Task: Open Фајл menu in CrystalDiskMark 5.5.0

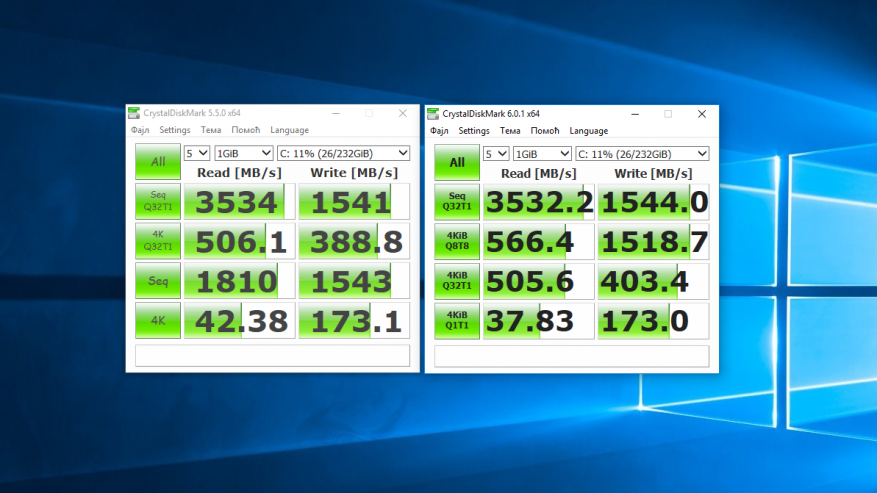Action: tap(140, 130)
